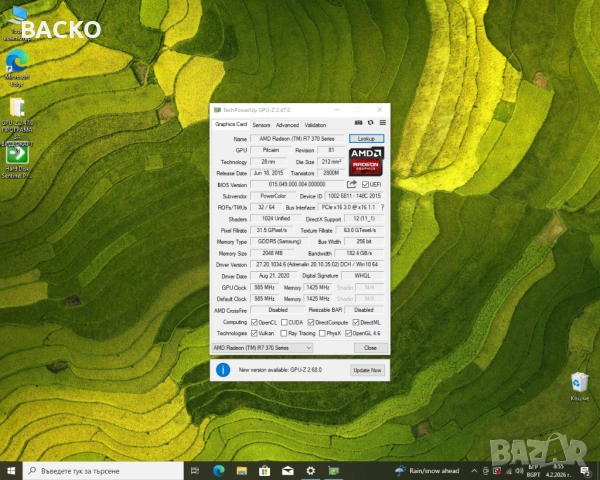This screenshot has height=480, width=600.
Task: Click the Lookup button
Action: (366, 138)
